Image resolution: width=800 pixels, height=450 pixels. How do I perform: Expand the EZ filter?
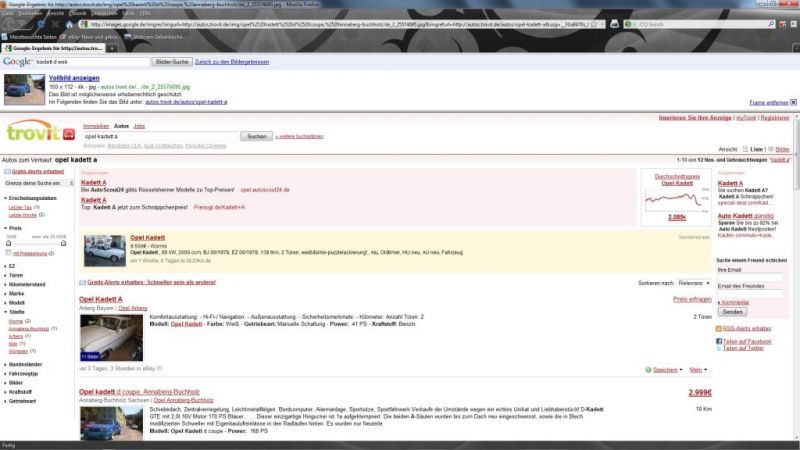[x=10, y=266]
